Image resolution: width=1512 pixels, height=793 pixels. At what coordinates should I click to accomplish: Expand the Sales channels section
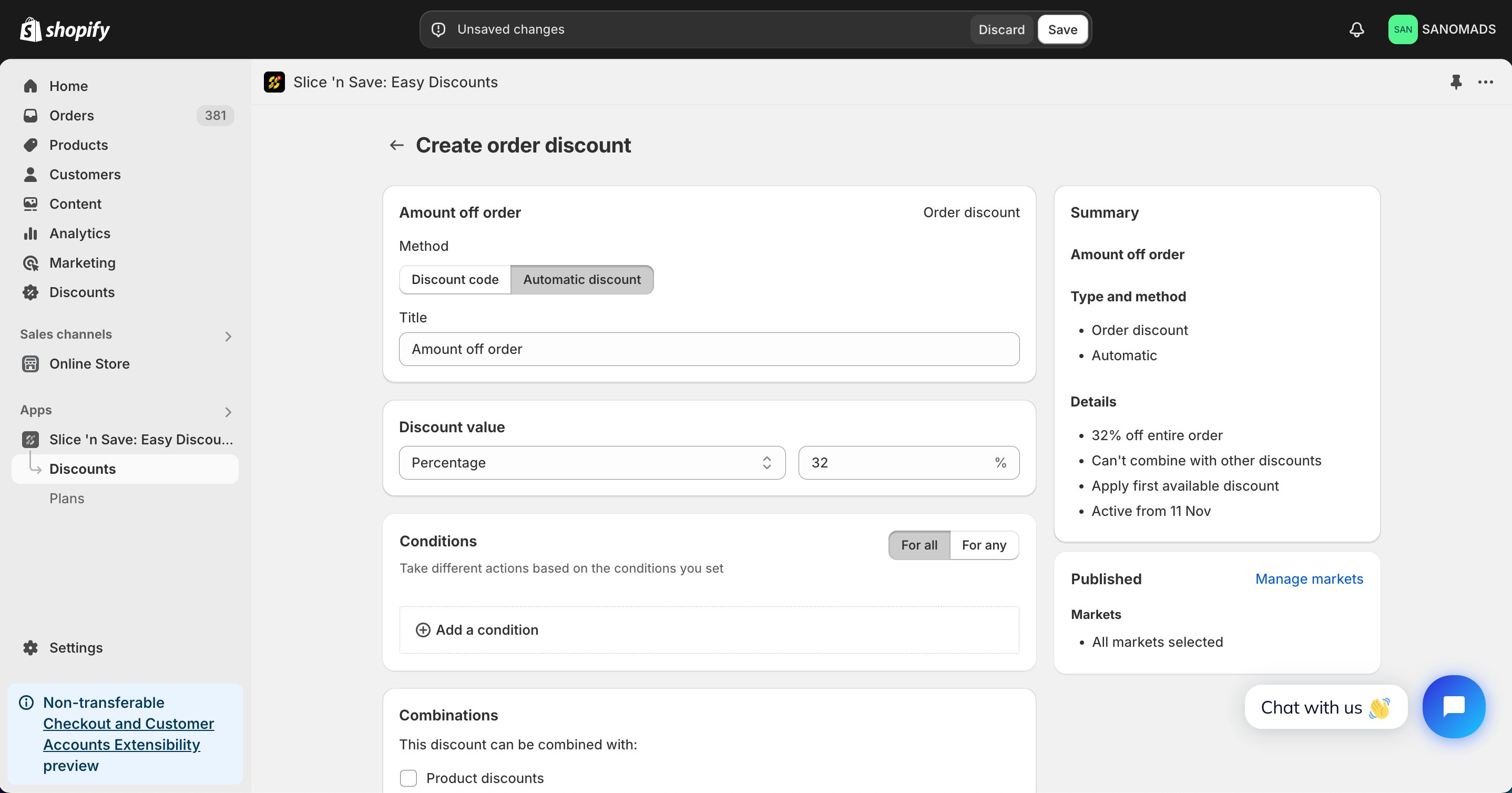click(228, 337)
